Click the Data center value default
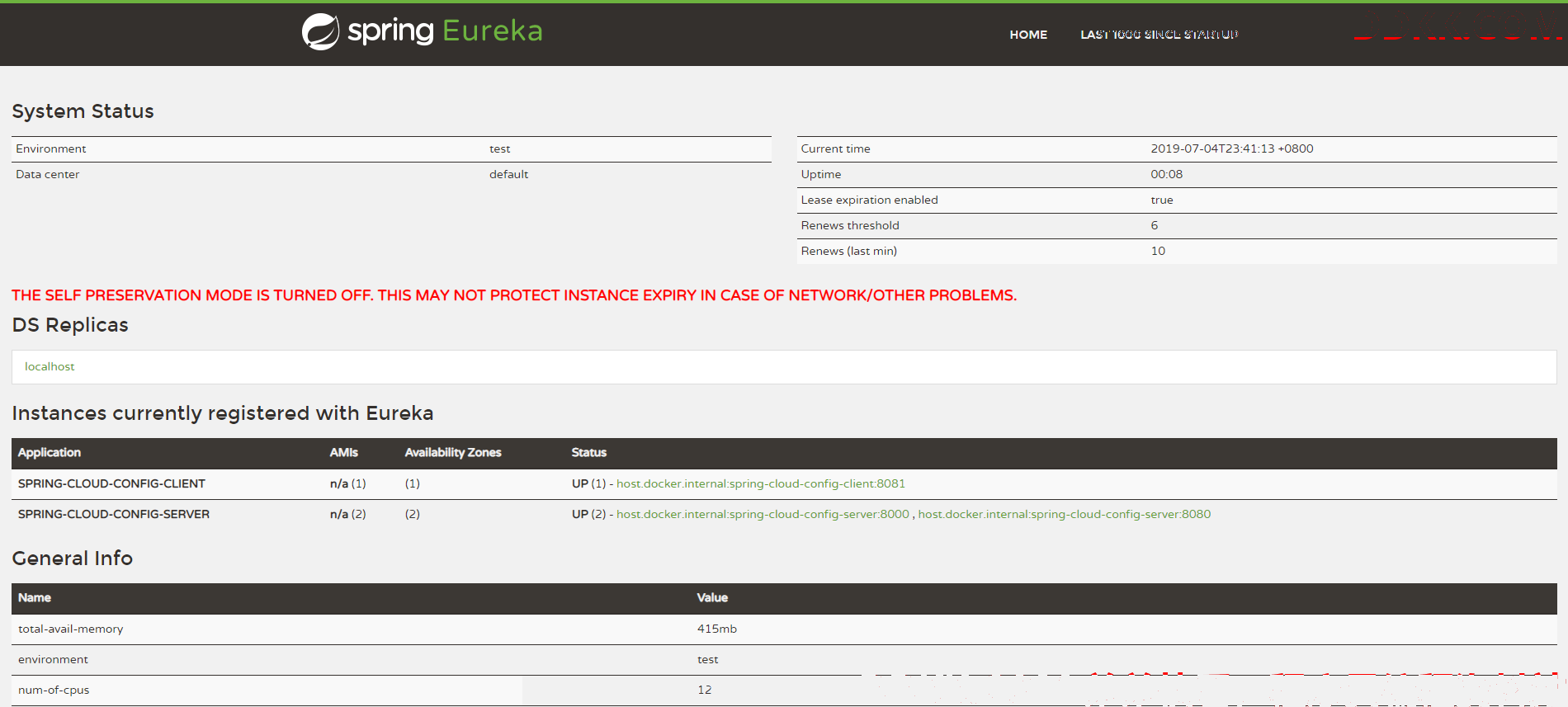The width and height of the screenshot is (1568, 707). click(508, 174)
